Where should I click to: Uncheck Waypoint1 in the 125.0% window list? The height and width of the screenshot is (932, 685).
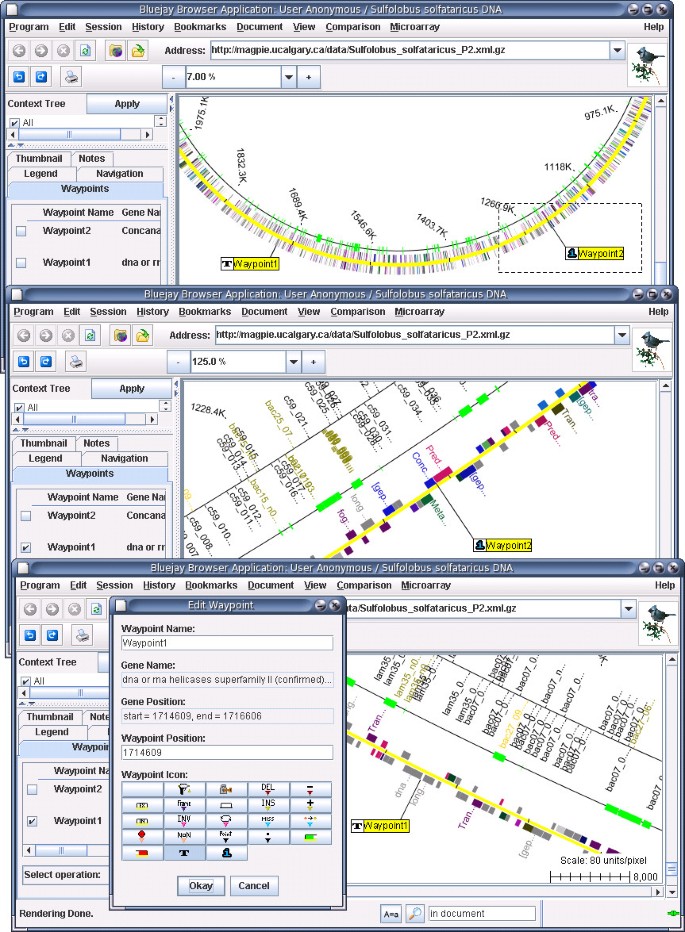(26, 547)
